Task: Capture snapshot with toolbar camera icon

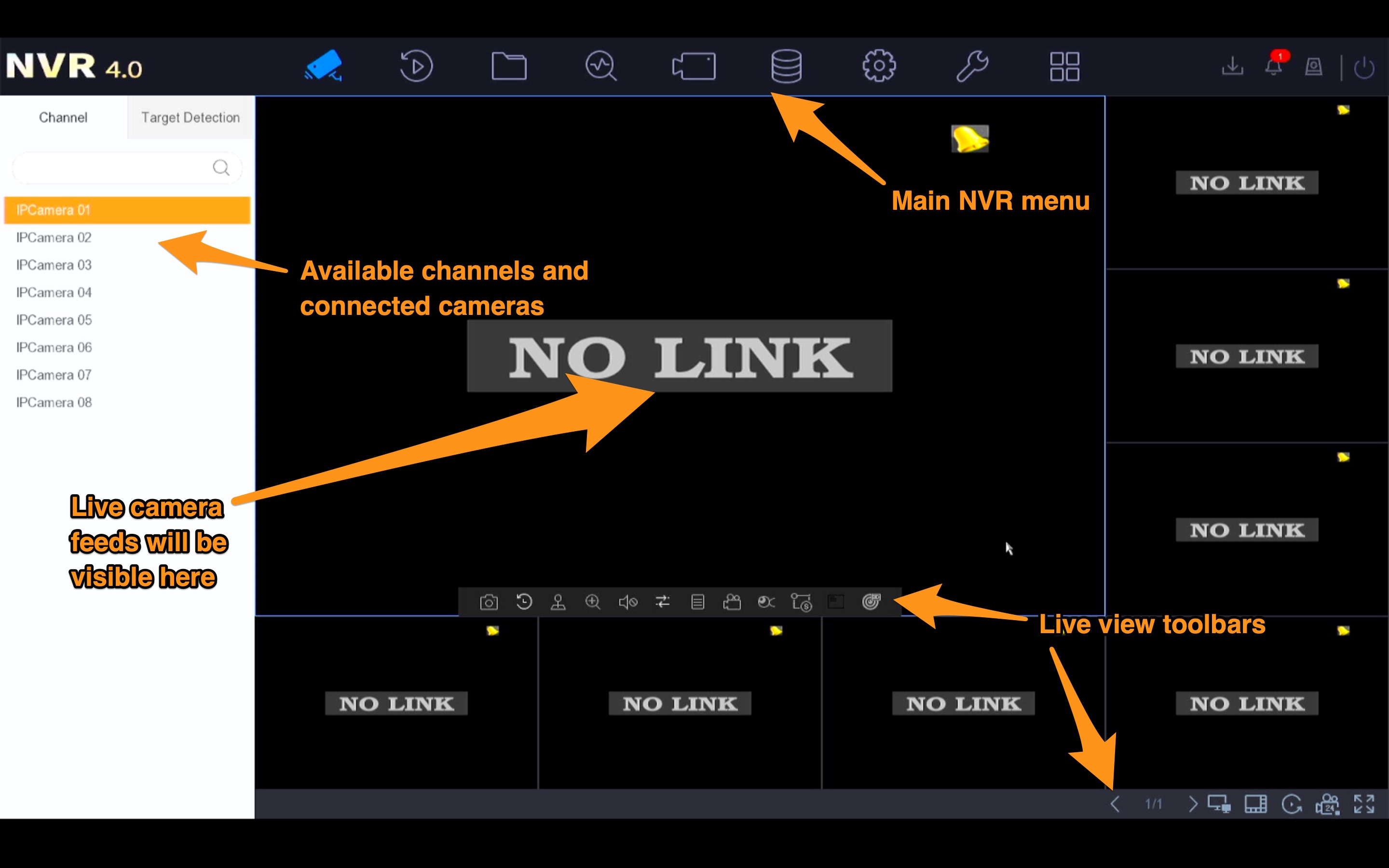Action: point(489,602)
